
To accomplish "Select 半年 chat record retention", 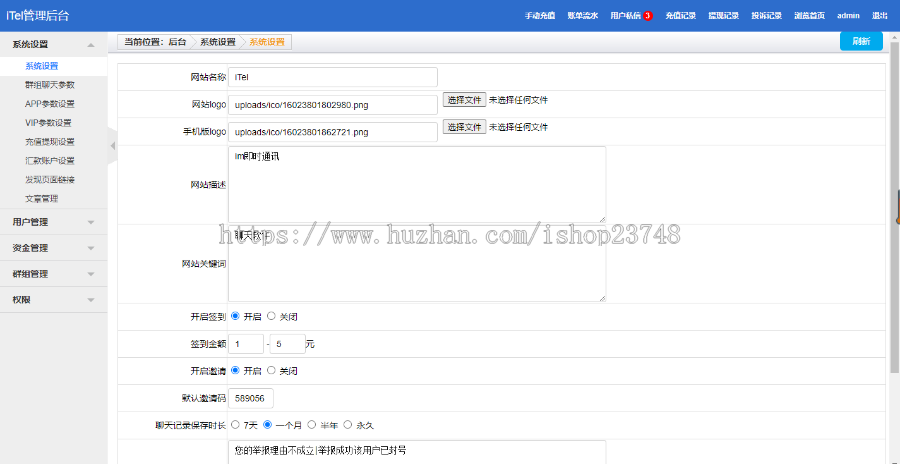I will coord(312,425).
